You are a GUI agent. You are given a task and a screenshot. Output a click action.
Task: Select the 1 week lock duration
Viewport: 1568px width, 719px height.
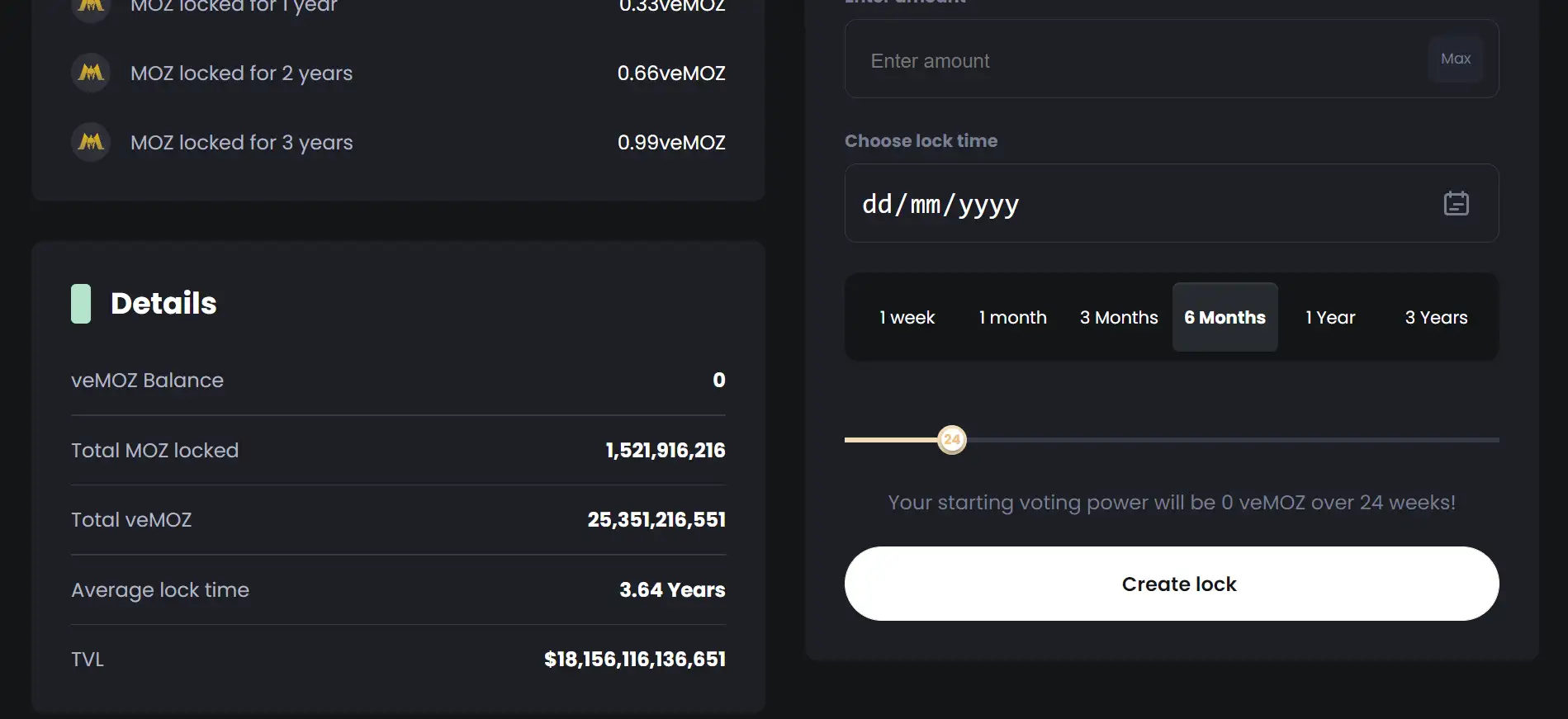pos(907,318)
